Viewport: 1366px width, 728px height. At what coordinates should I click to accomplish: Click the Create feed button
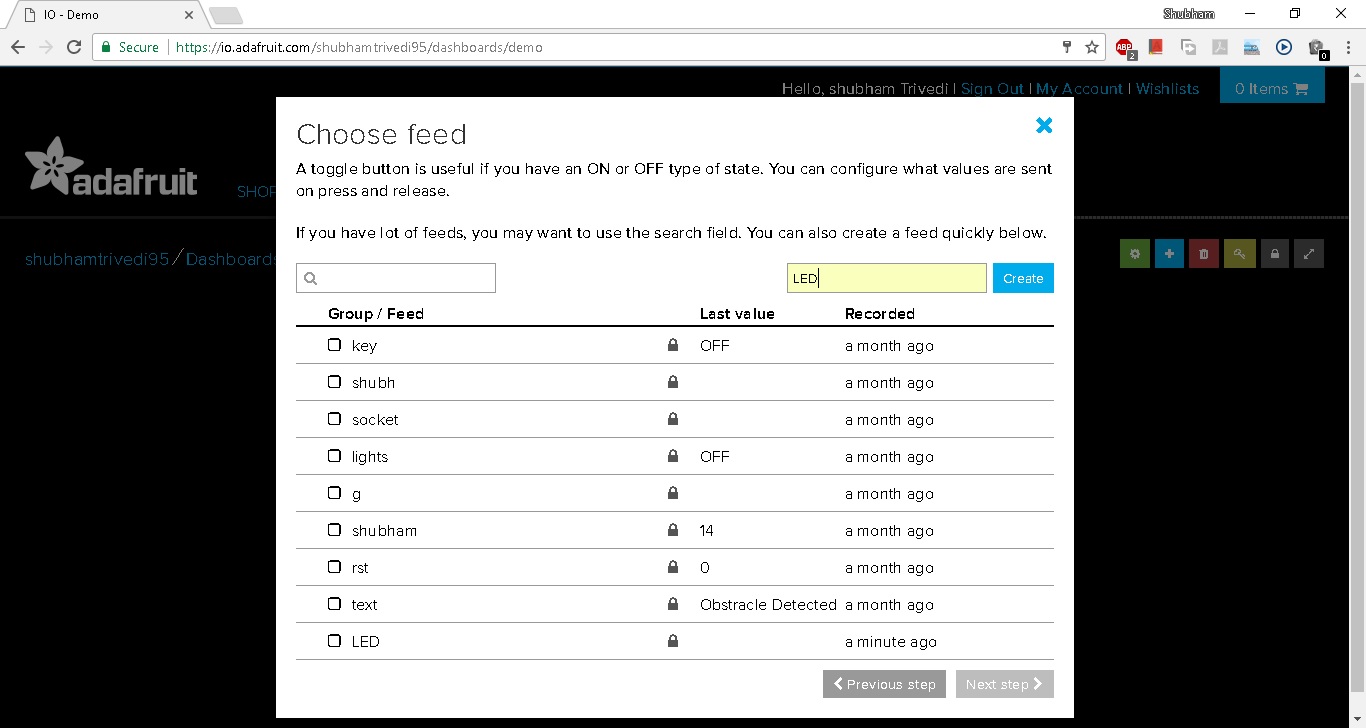(x=1023, y=278)
